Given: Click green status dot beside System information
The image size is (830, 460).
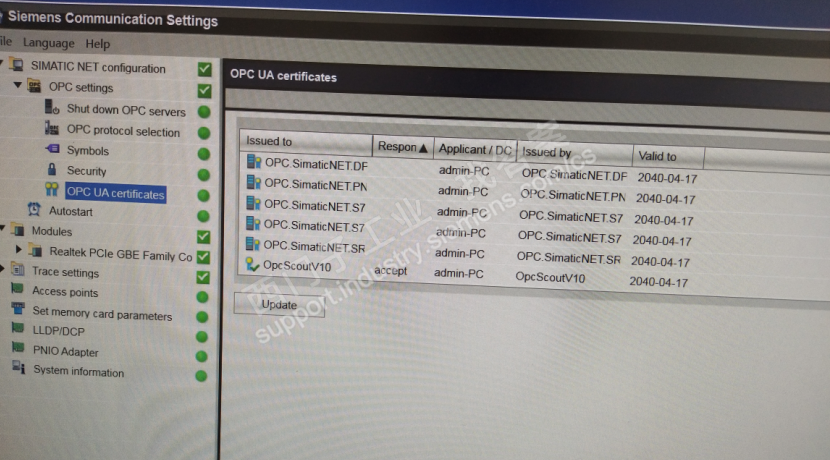Looking at the screenshot, I should pos(201,376).
